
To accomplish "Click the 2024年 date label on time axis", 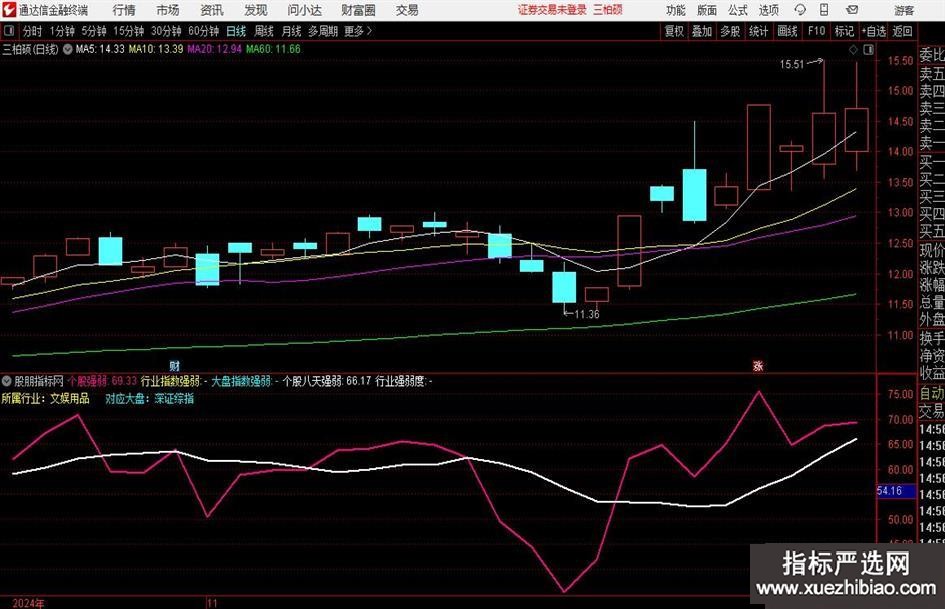I will point(28,603).
